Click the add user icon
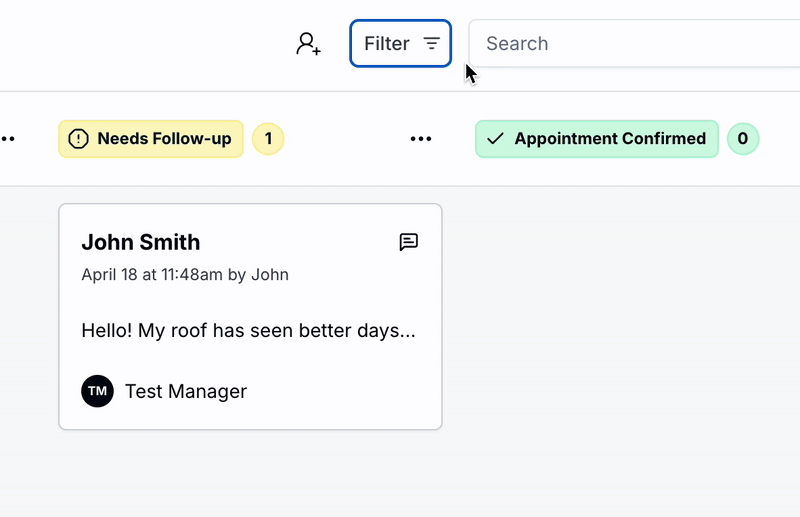This screenshot has width=800, height=517. click(308, 44)
